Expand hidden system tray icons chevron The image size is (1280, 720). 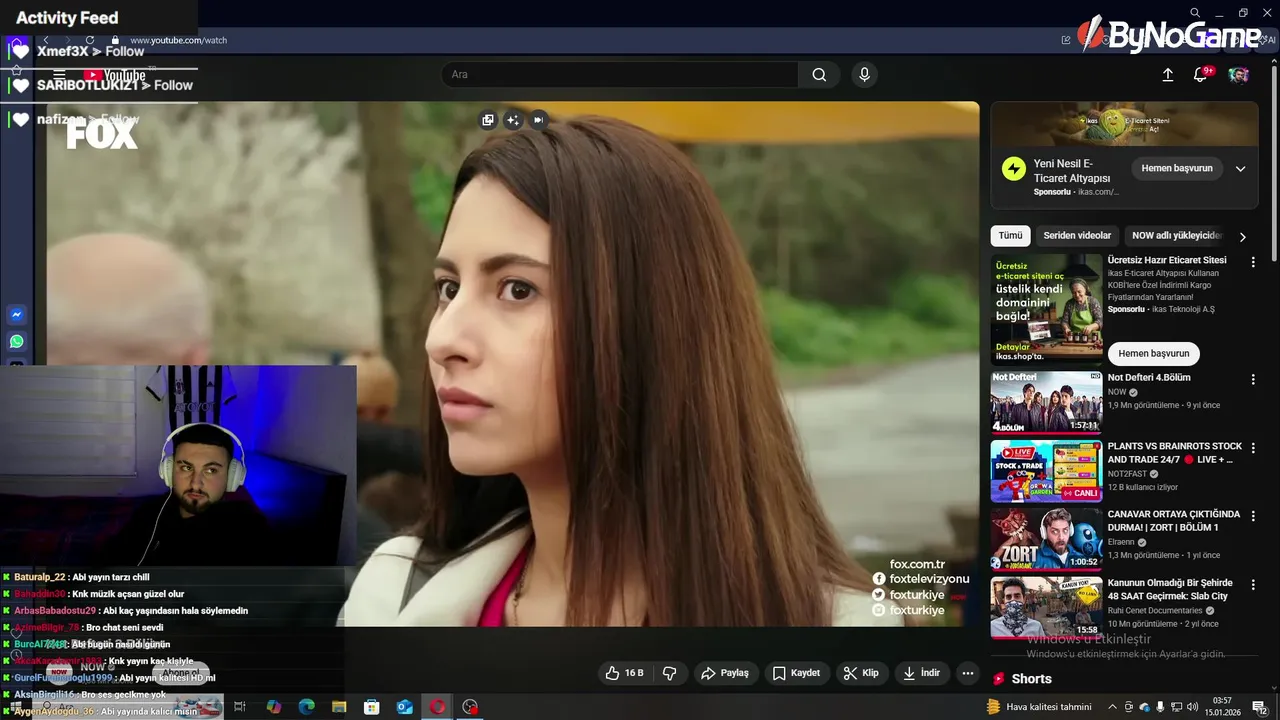coord(1113,707)
